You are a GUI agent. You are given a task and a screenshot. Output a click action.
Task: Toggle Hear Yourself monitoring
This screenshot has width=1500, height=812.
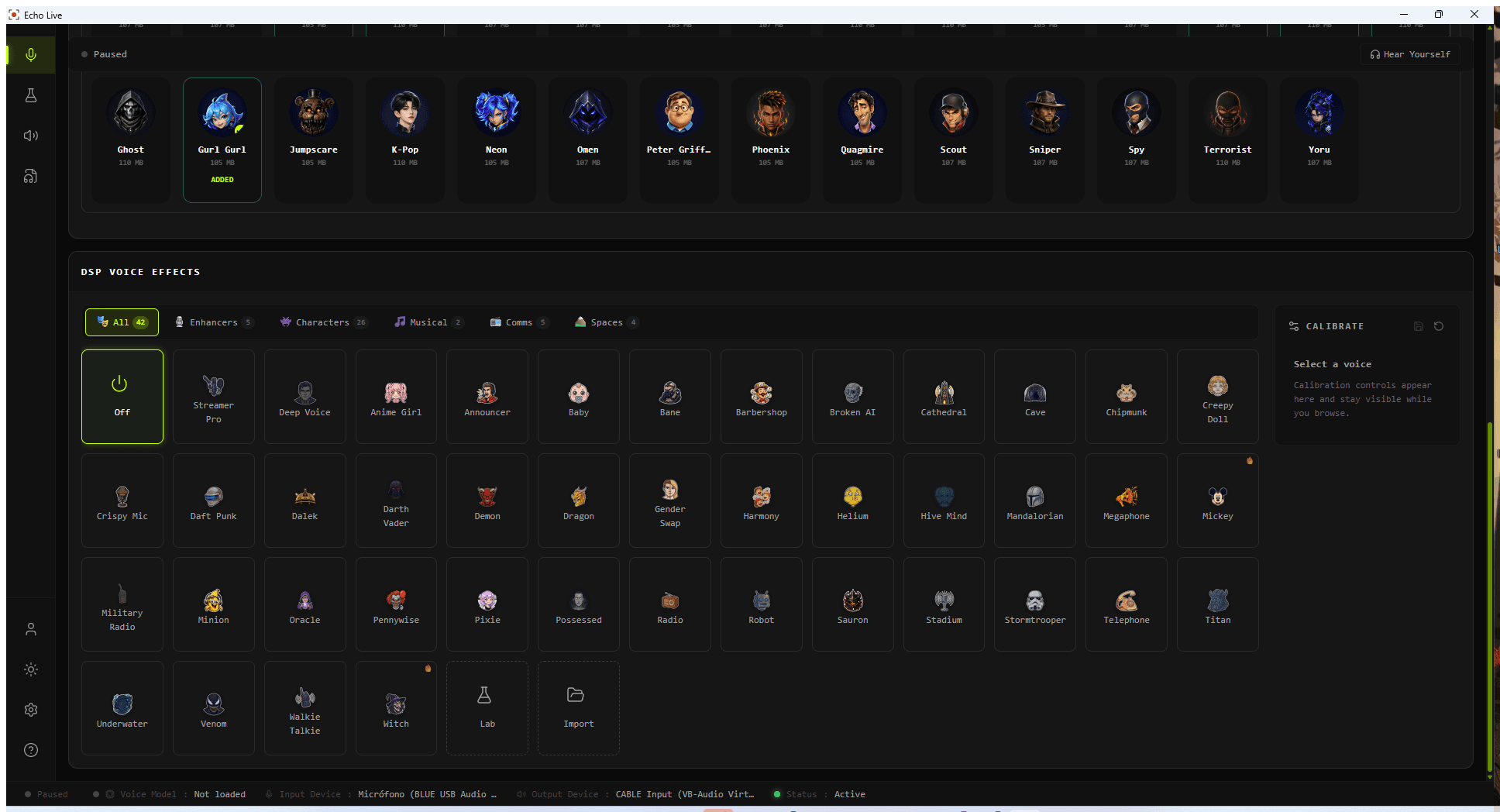[x=1410, y=54]
